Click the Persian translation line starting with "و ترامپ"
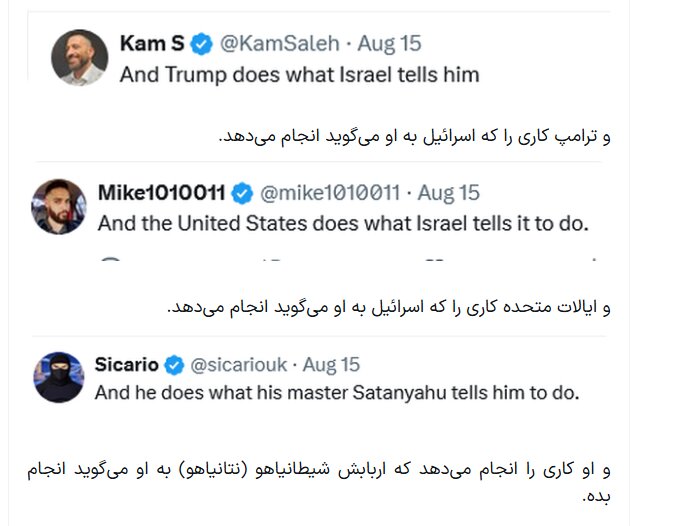674x526 pixels. tap(413, 136)
